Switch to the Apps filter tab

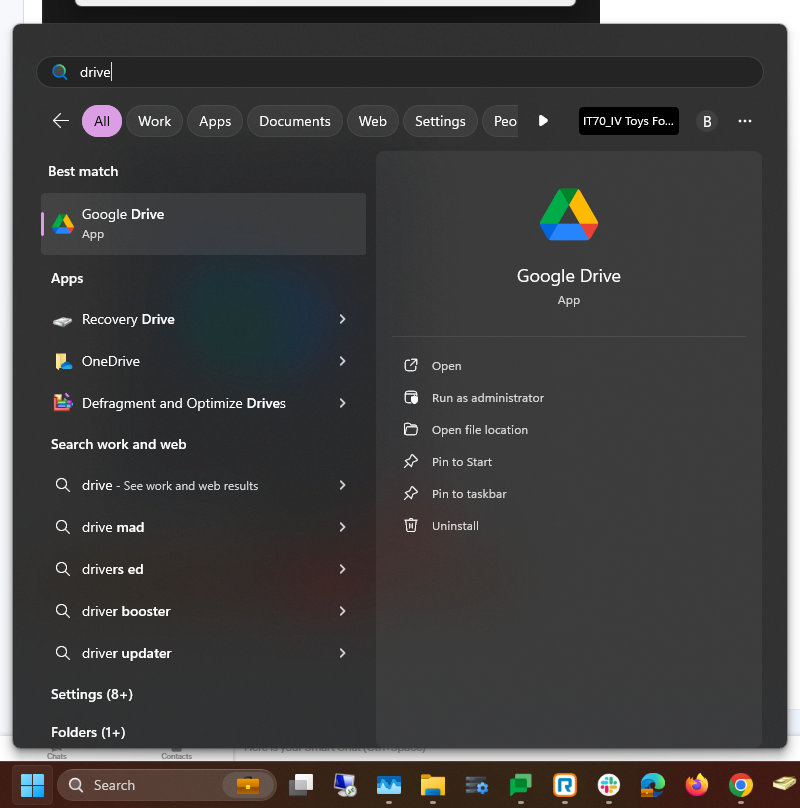(x=215, y=121)
